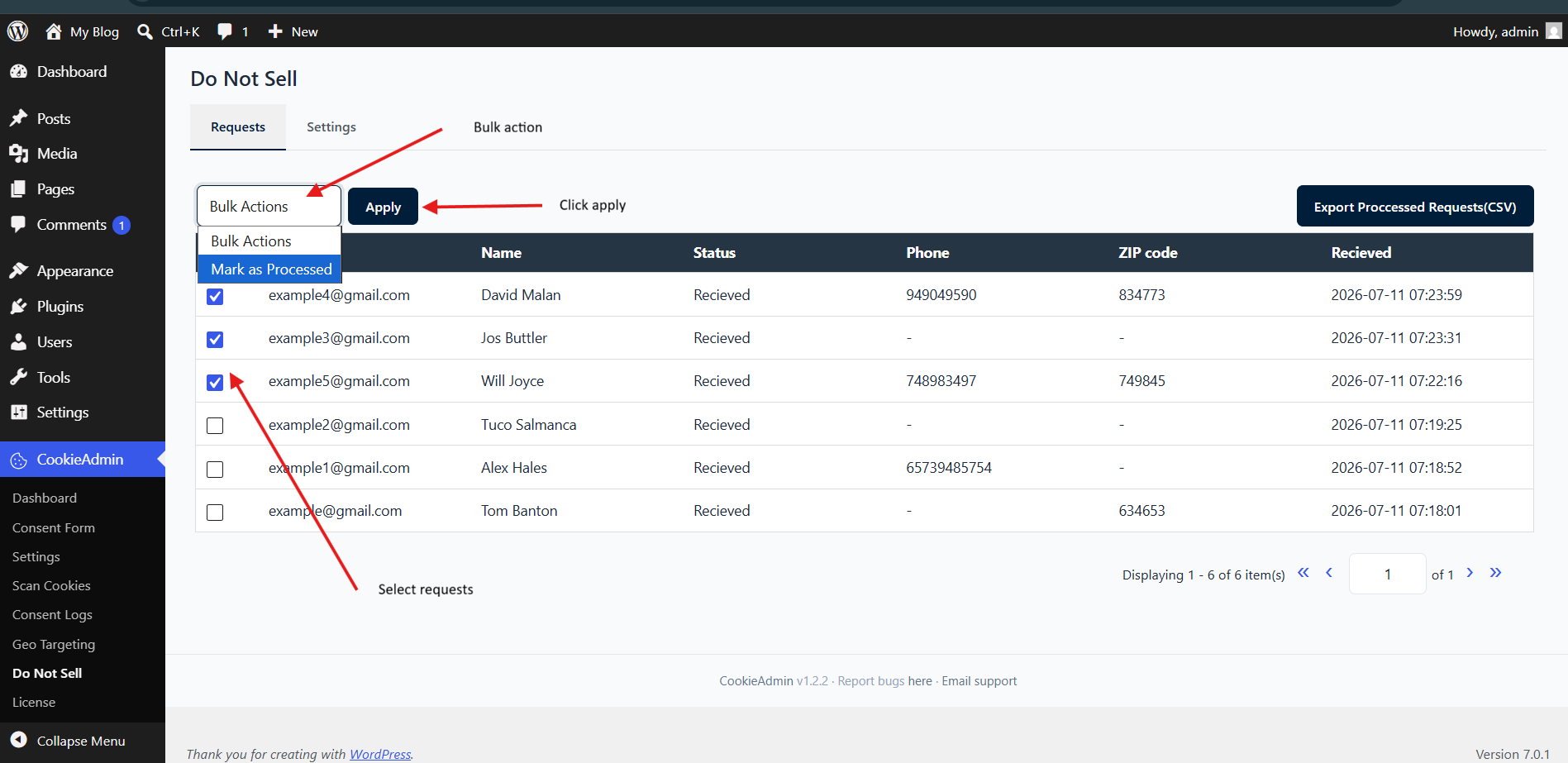Open Consent Logs in CookieAdmin submenu
Viewport: 1568px width, 763px height.
pos(52,615)
